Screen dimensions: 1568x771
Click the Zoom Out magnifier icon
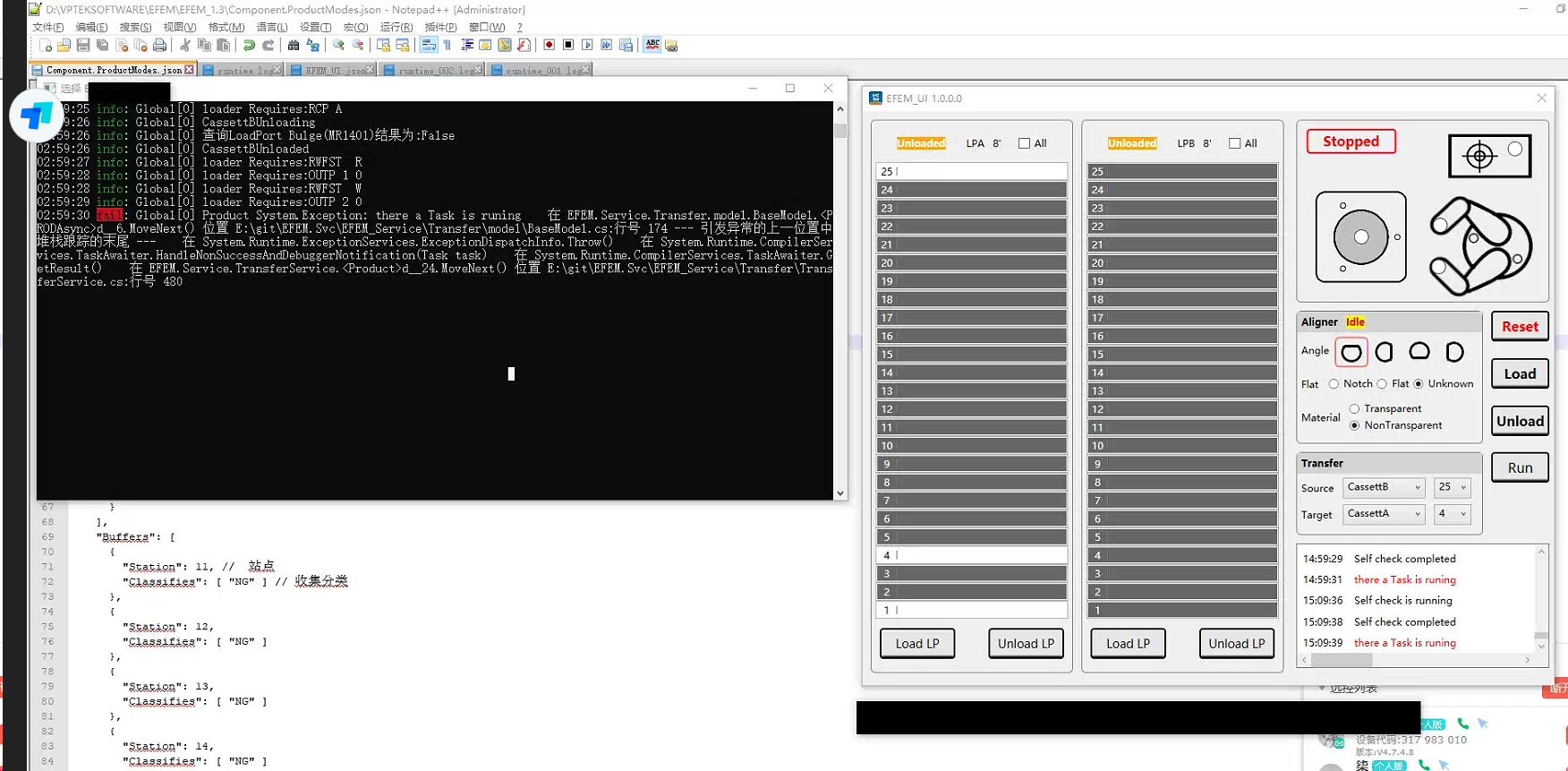click(x=358, y=45)
